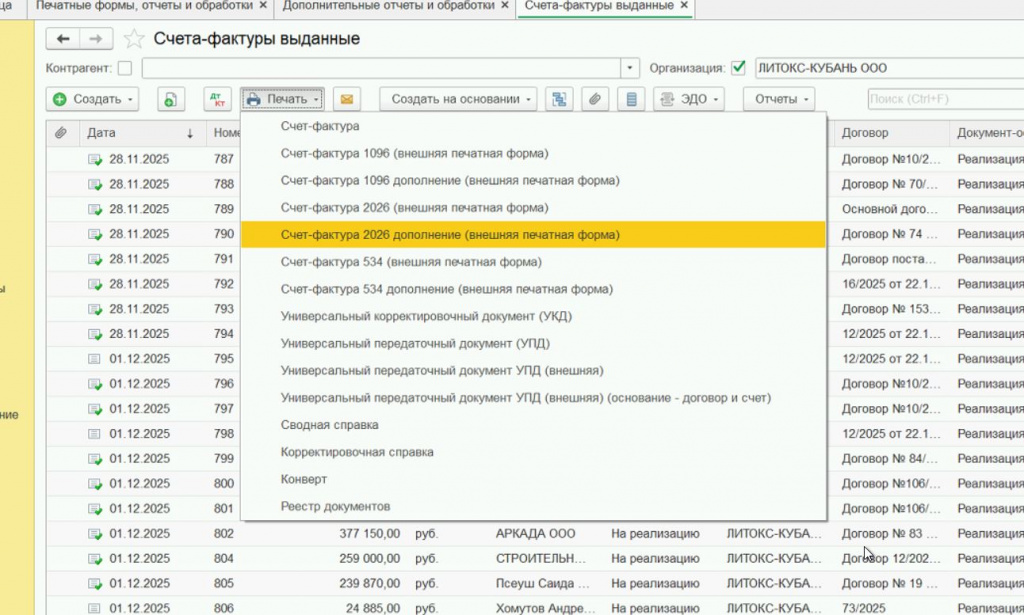Open the ЭДО dropdown menu

pos(689,99)
